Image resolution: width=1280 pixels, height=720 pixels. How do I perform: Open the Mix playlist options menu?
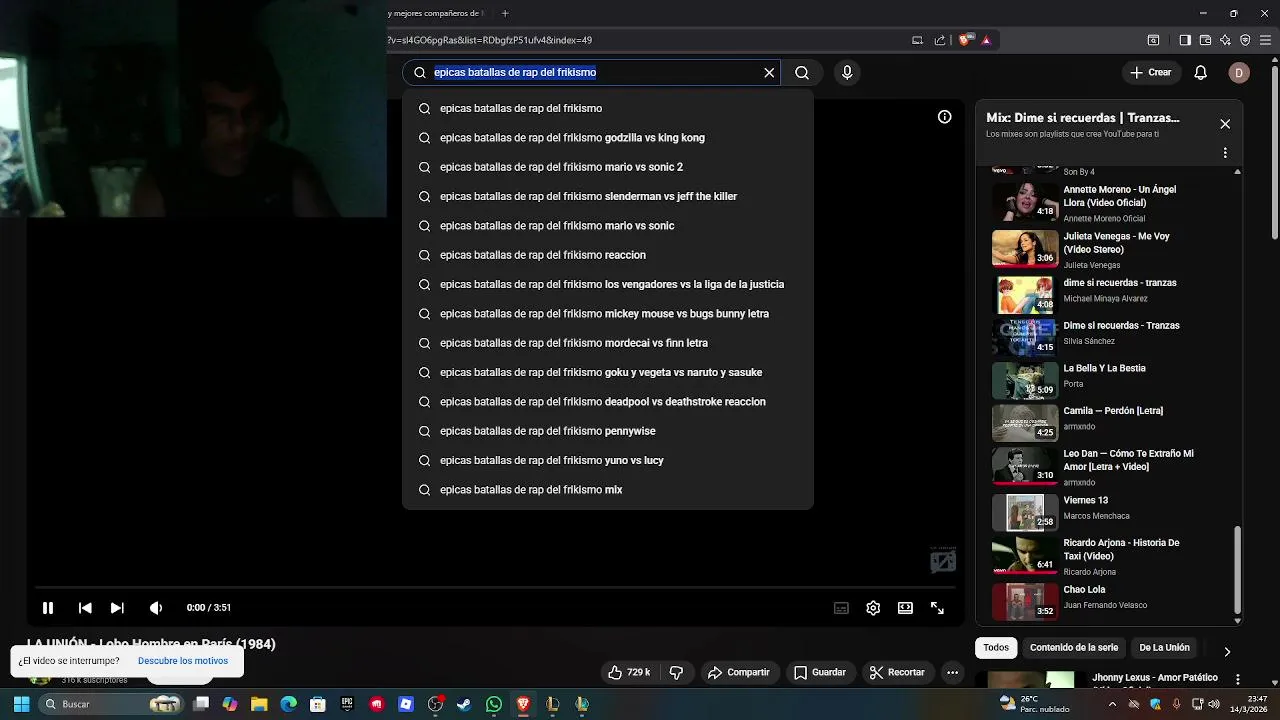coord(1225,153)
